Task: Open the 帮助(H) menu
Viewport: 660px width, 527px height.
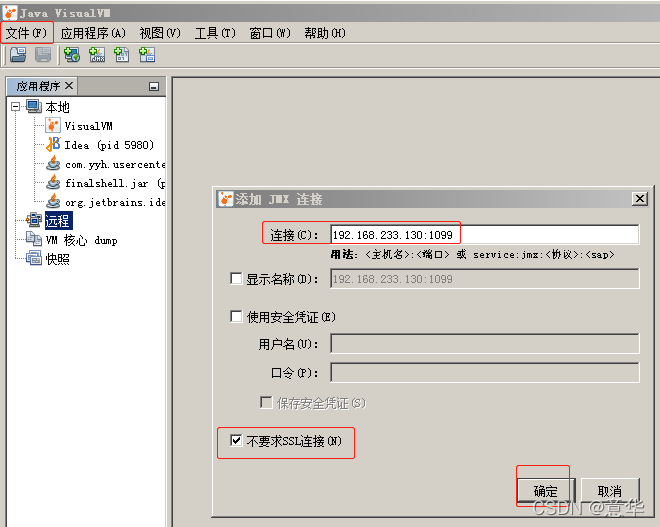Action: click(x=325, y=33)
